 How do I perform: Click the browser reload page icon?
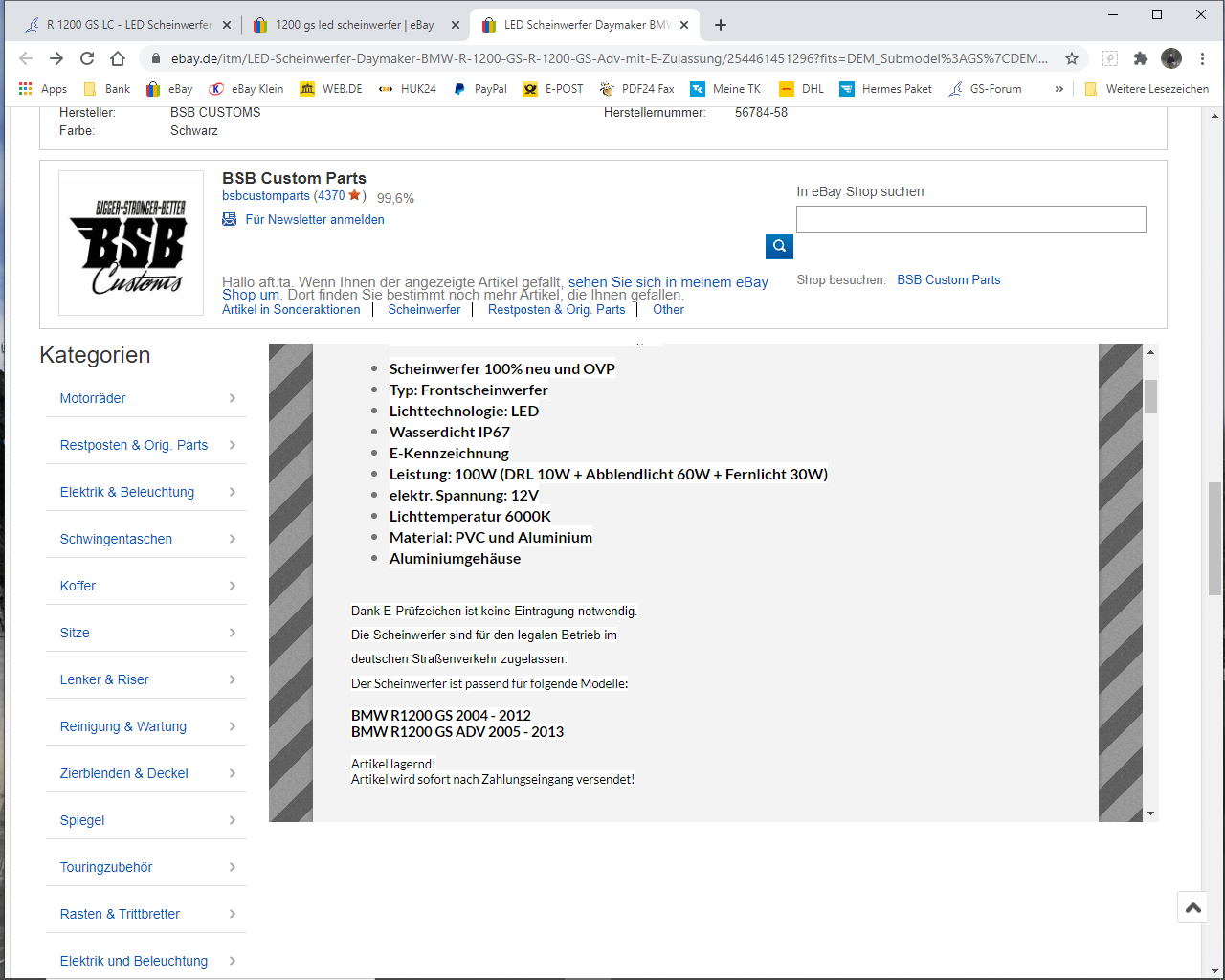[87, 58]
